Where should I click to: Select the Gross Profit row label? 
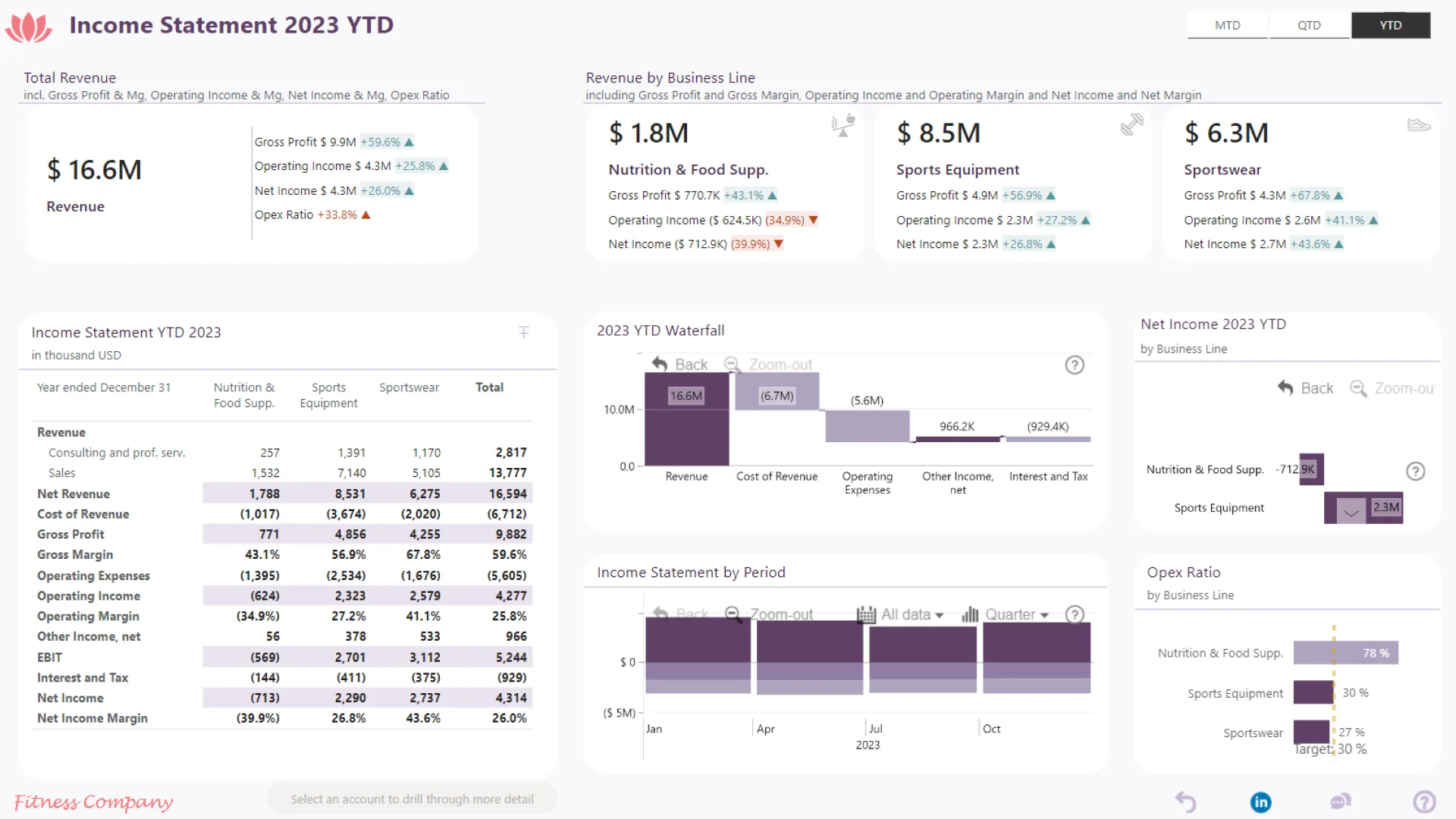click(71, 535)
